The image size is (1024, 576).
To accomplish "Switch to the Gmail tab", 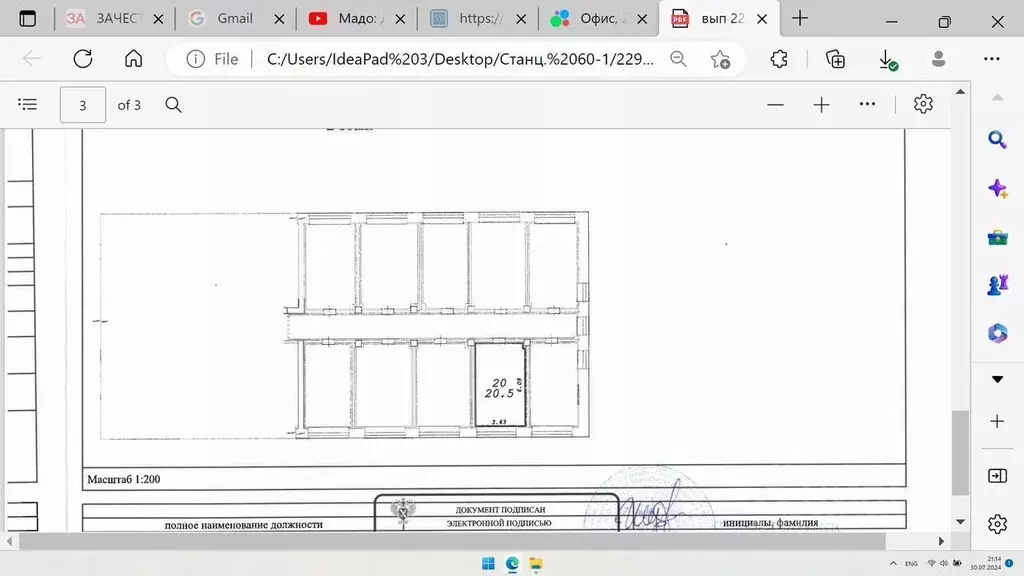I will coord(228,18).
